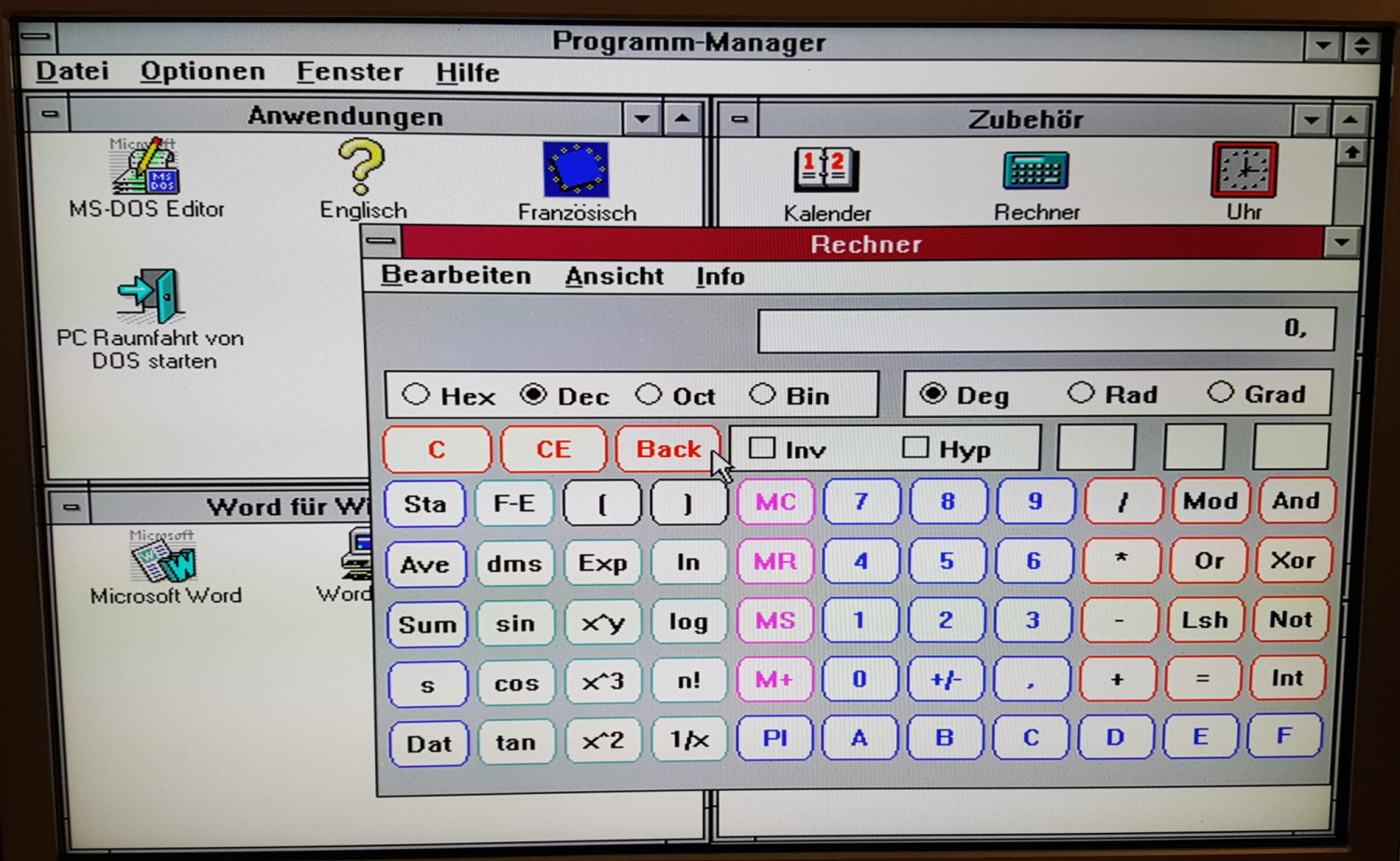Click the Sta statistics button
The width and height of the screenshot is (1400, 861).
pos(425,505)
